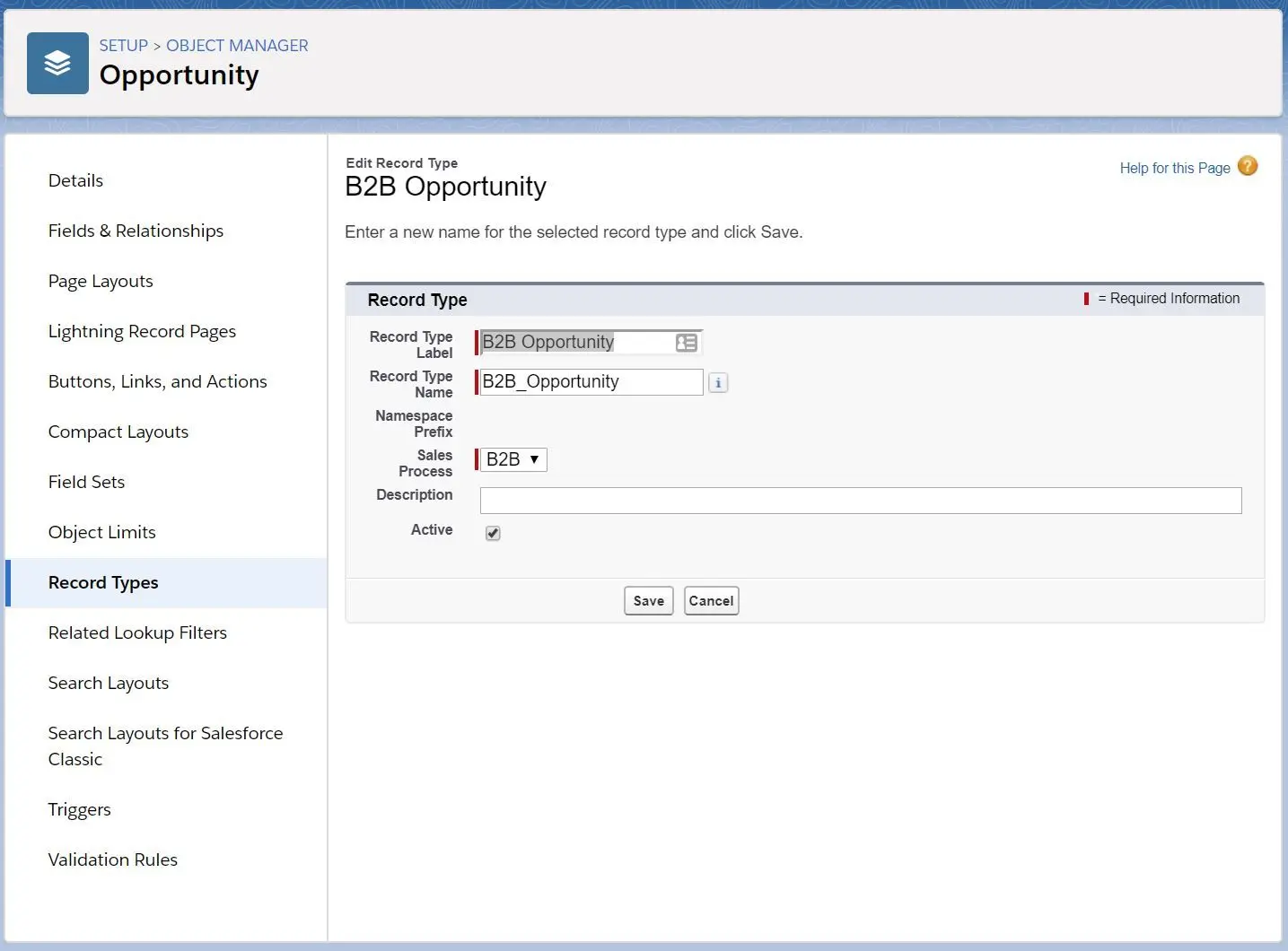Open Lightning Record Pages
Viewport: 1288px width, 951px height.
(142, 331)
